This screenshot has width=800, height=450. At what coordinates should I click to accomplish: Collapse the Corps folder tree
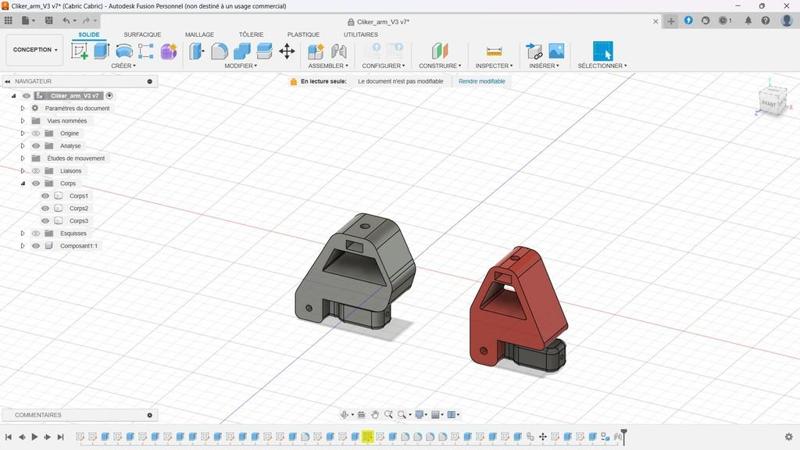click(x=22, y=183)
